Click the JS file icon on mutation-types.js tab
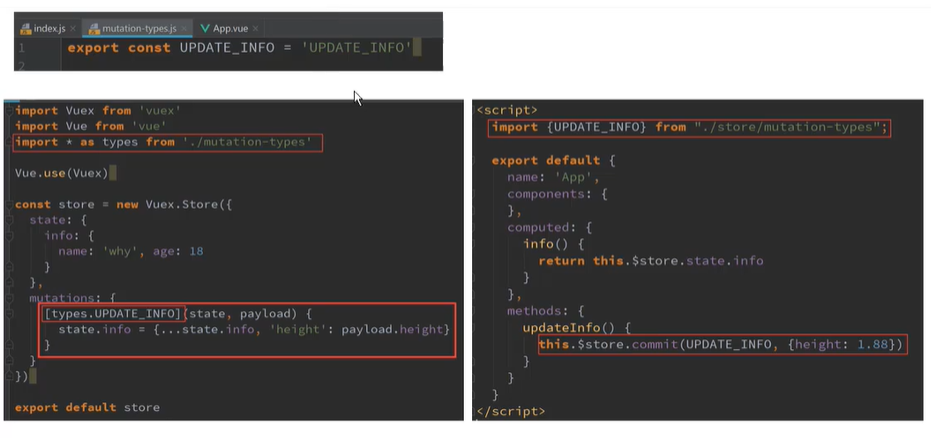Screen dimensions: 931x438 click(94, 28)
